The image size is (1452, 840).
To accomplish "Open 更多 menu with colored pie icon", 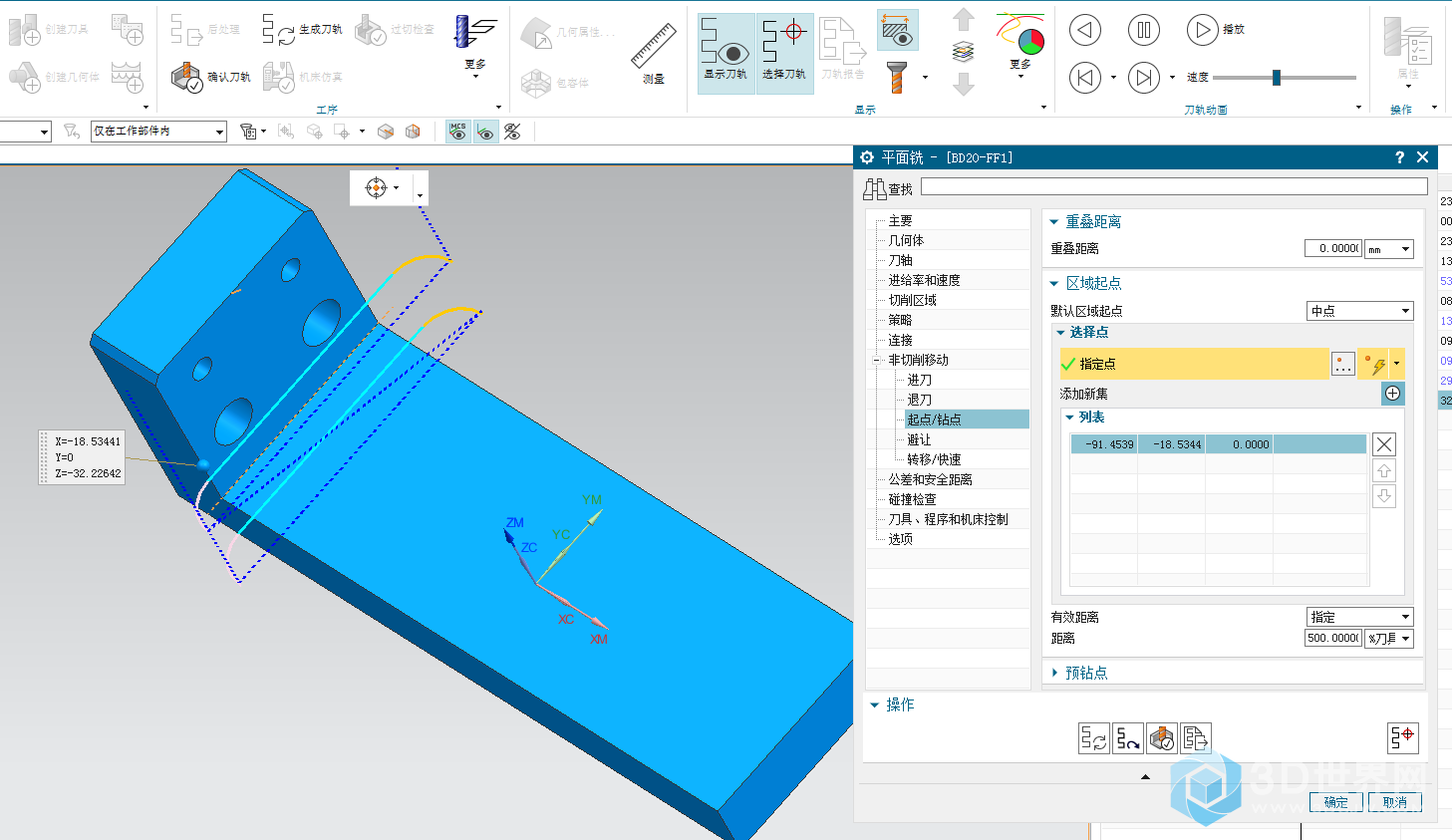I will point(1020,46).
